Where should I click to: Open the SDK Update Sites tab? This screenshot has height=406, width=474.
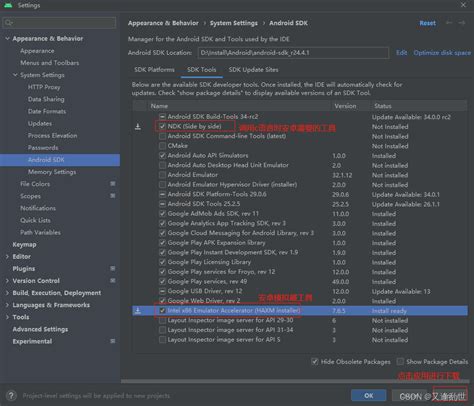coord(253,70)
